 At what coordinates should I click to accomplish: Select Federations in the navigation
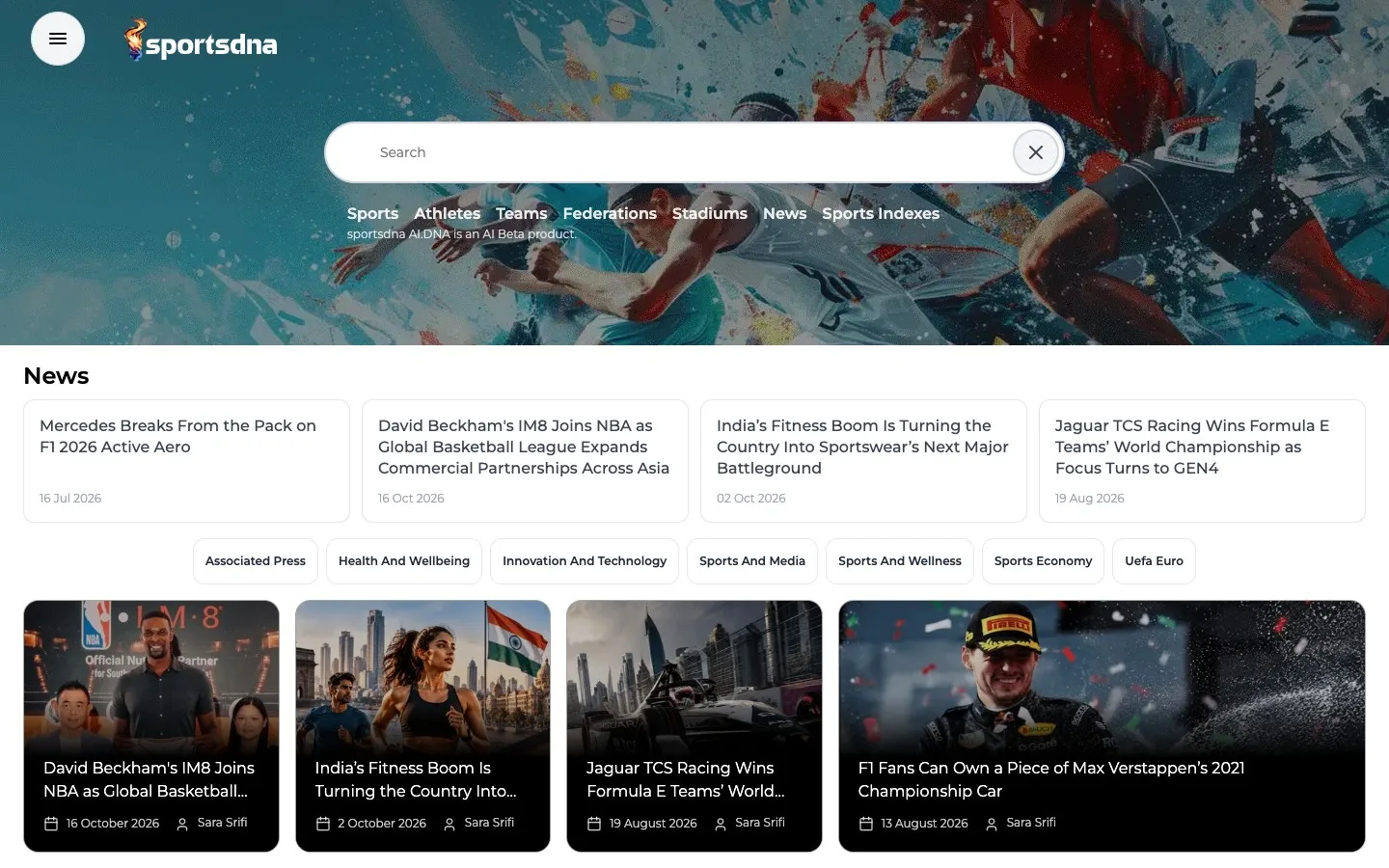610,213
